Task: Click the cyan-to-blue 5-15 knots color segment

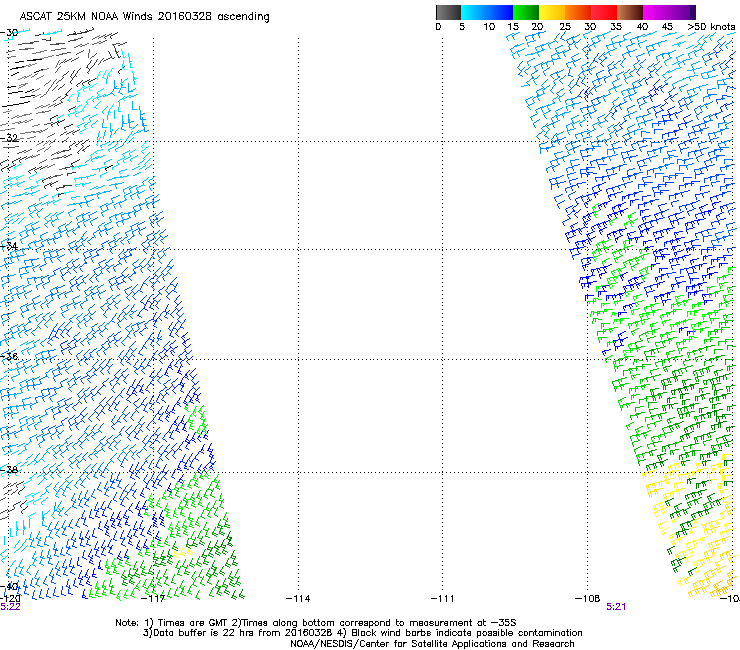Action: tap(487, 12)
